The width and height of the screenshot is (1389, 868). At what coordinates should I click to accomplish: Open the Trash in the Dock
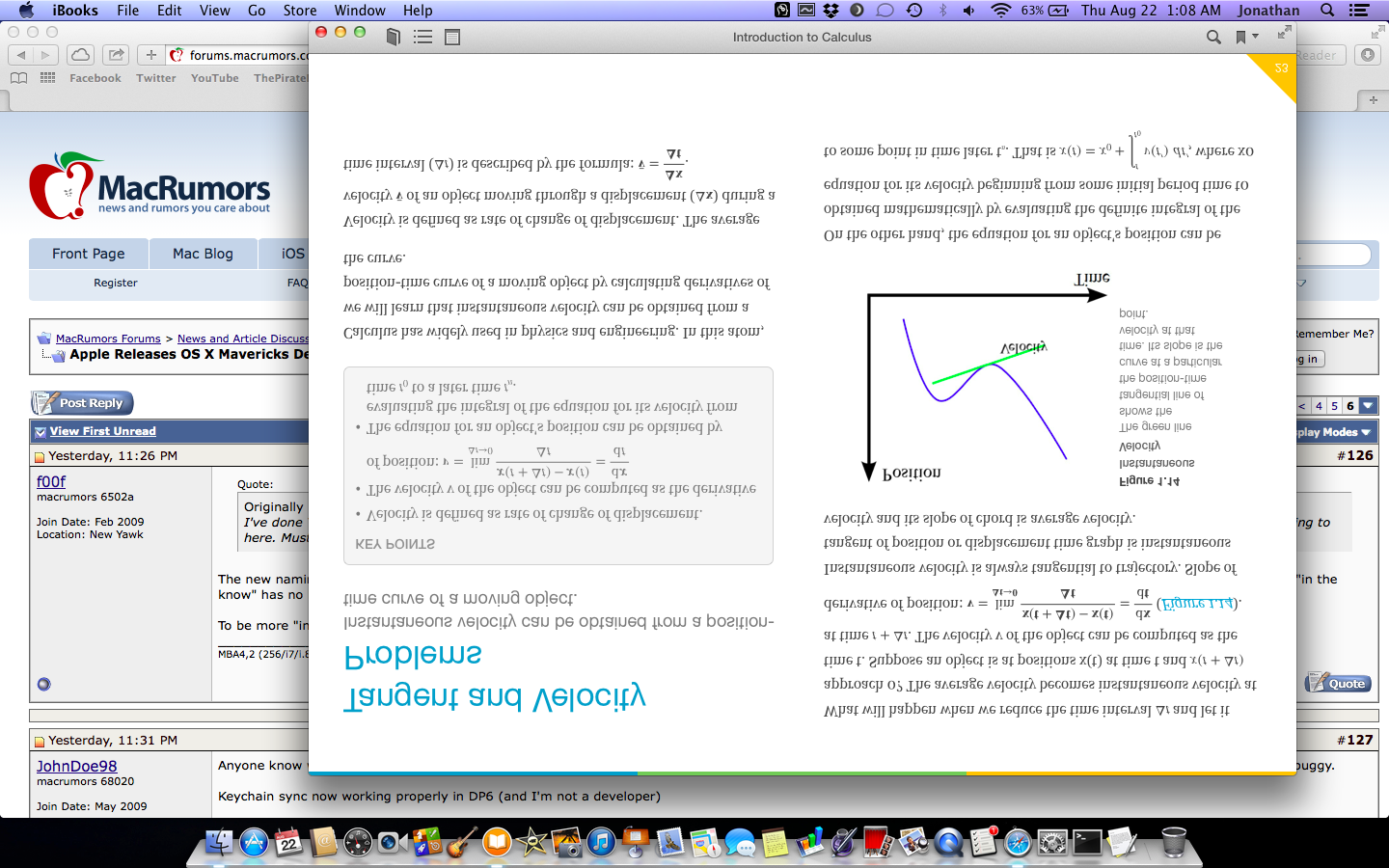tap(1174, 842)
